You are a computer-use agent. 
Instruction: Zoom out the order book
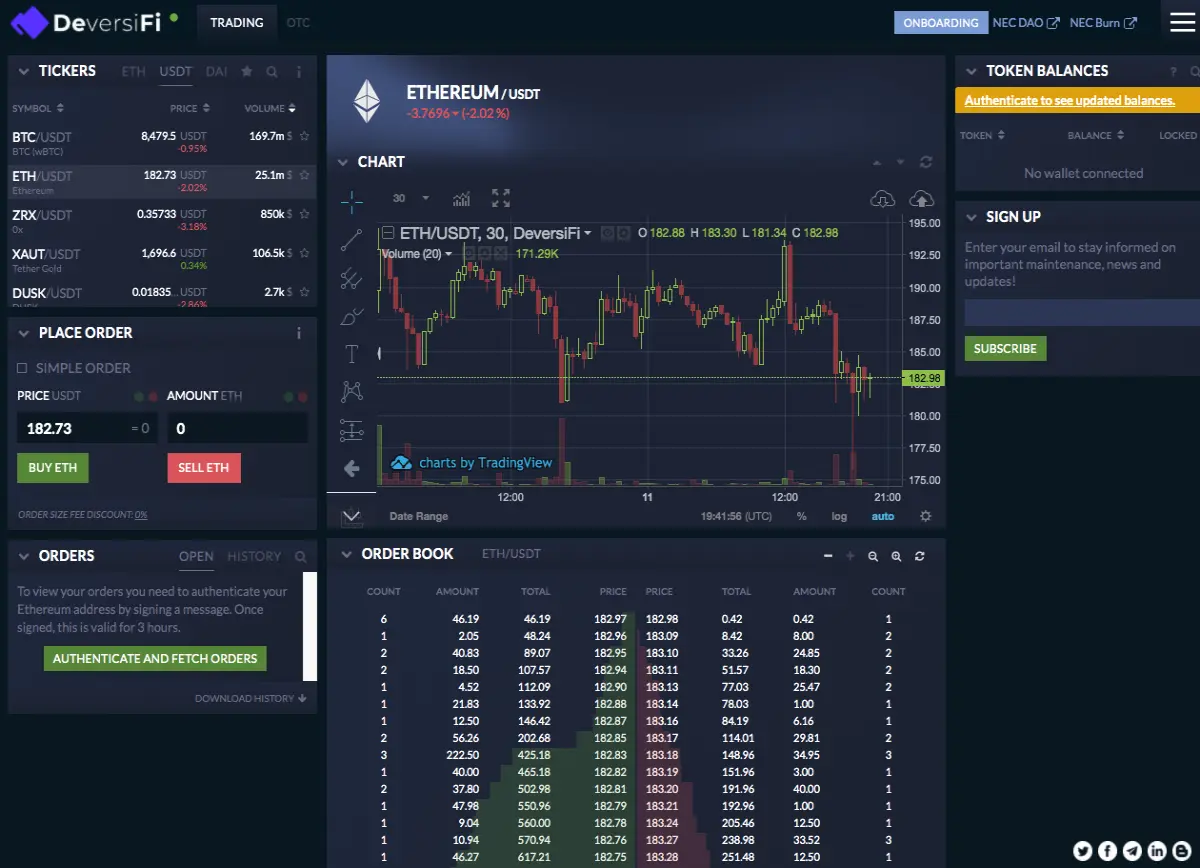(873, 556)
